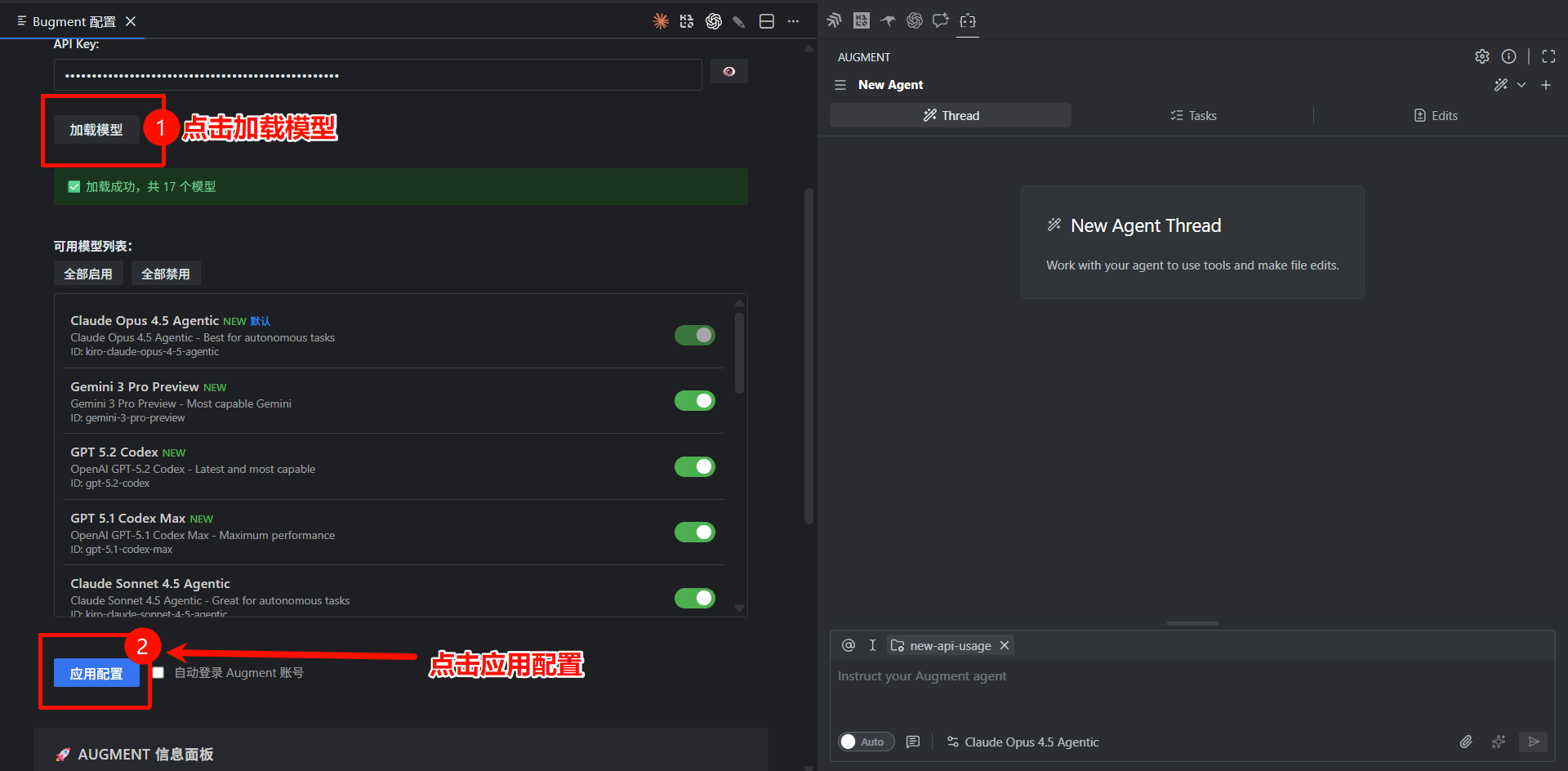Remove the new-api-usage context chip
The height and width of the screenshot is (771, 1568).
1004,645
